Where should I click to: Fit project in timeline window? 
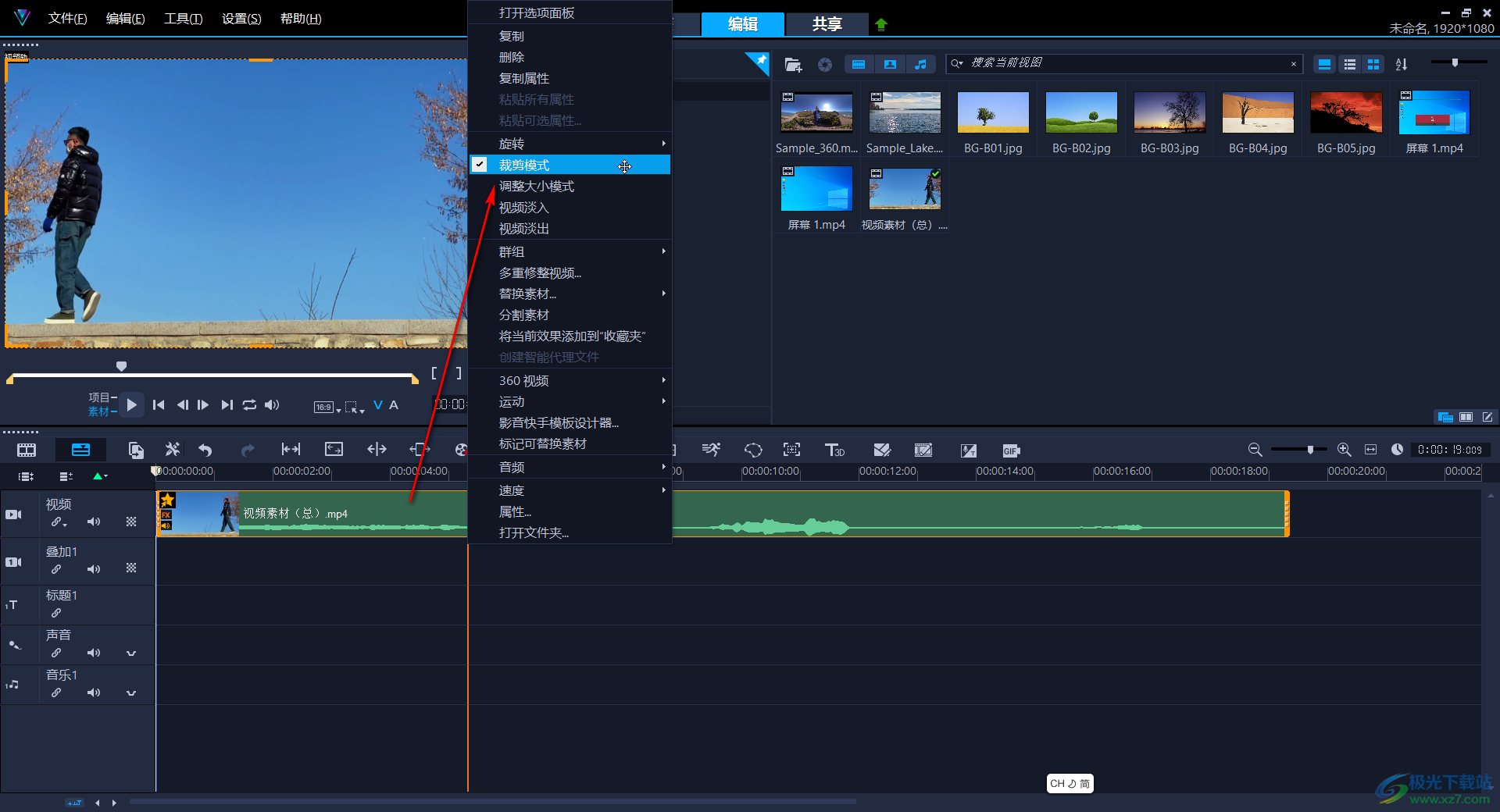pos(1370,450)
